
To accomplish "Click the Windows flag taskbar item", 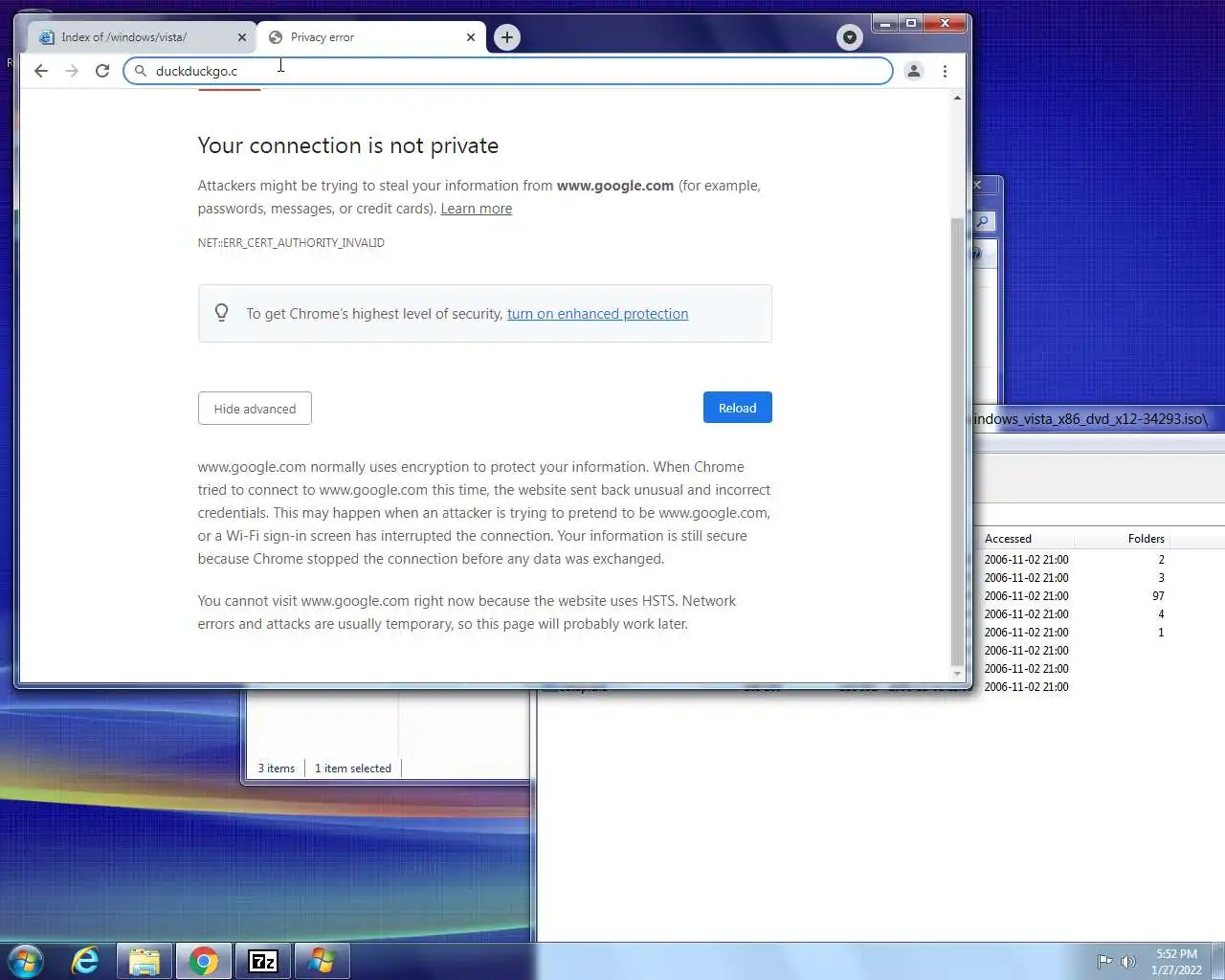I will pyautogui.click(x=323, y=961).
